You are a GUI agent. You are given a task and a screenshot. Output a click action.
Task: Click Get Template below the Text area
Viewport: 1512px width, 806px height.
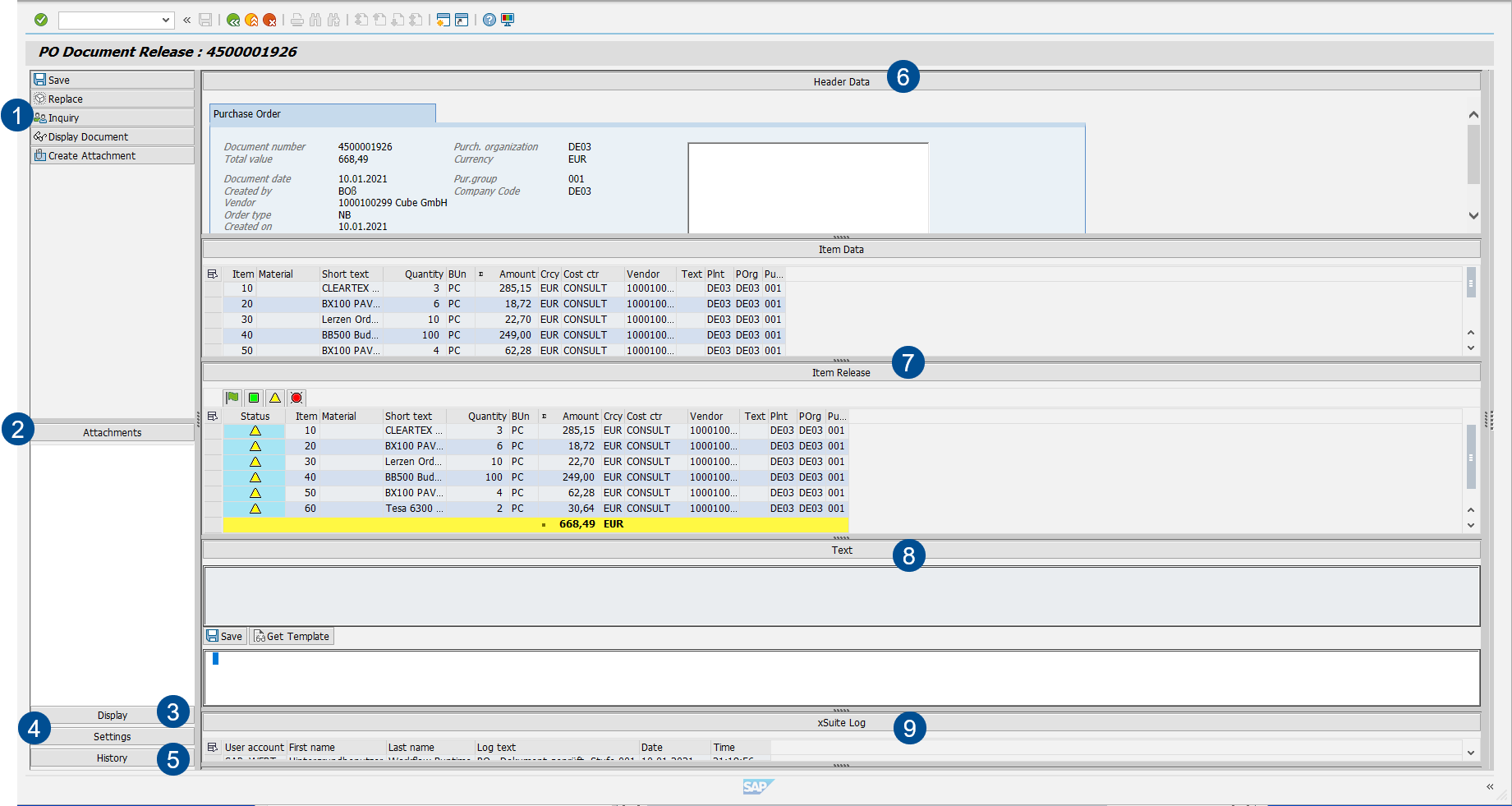point(292,635)
